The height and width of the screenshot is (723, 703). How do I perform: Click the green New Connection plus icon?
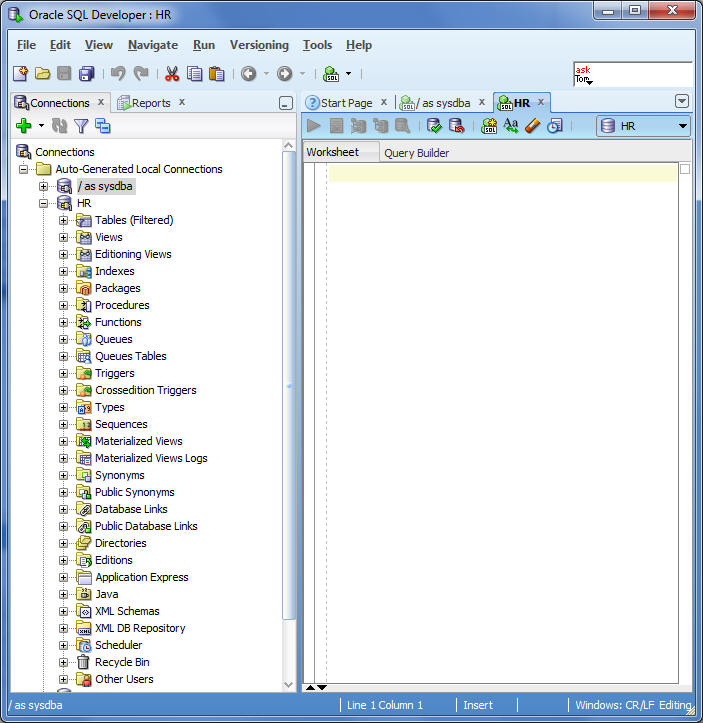click(24, 126)
